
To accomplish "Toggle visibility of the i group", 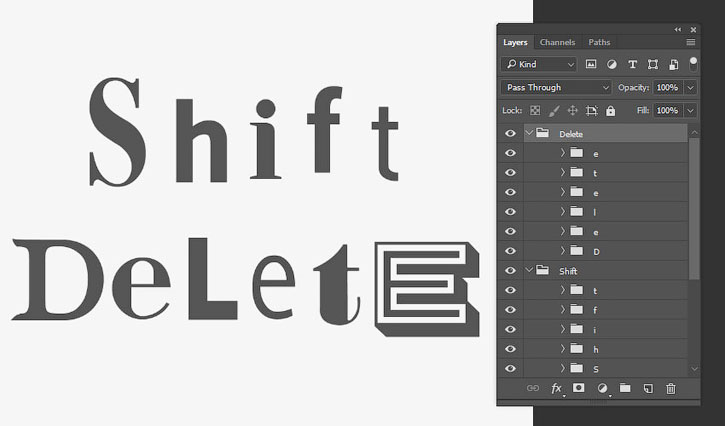I will 510,329.
